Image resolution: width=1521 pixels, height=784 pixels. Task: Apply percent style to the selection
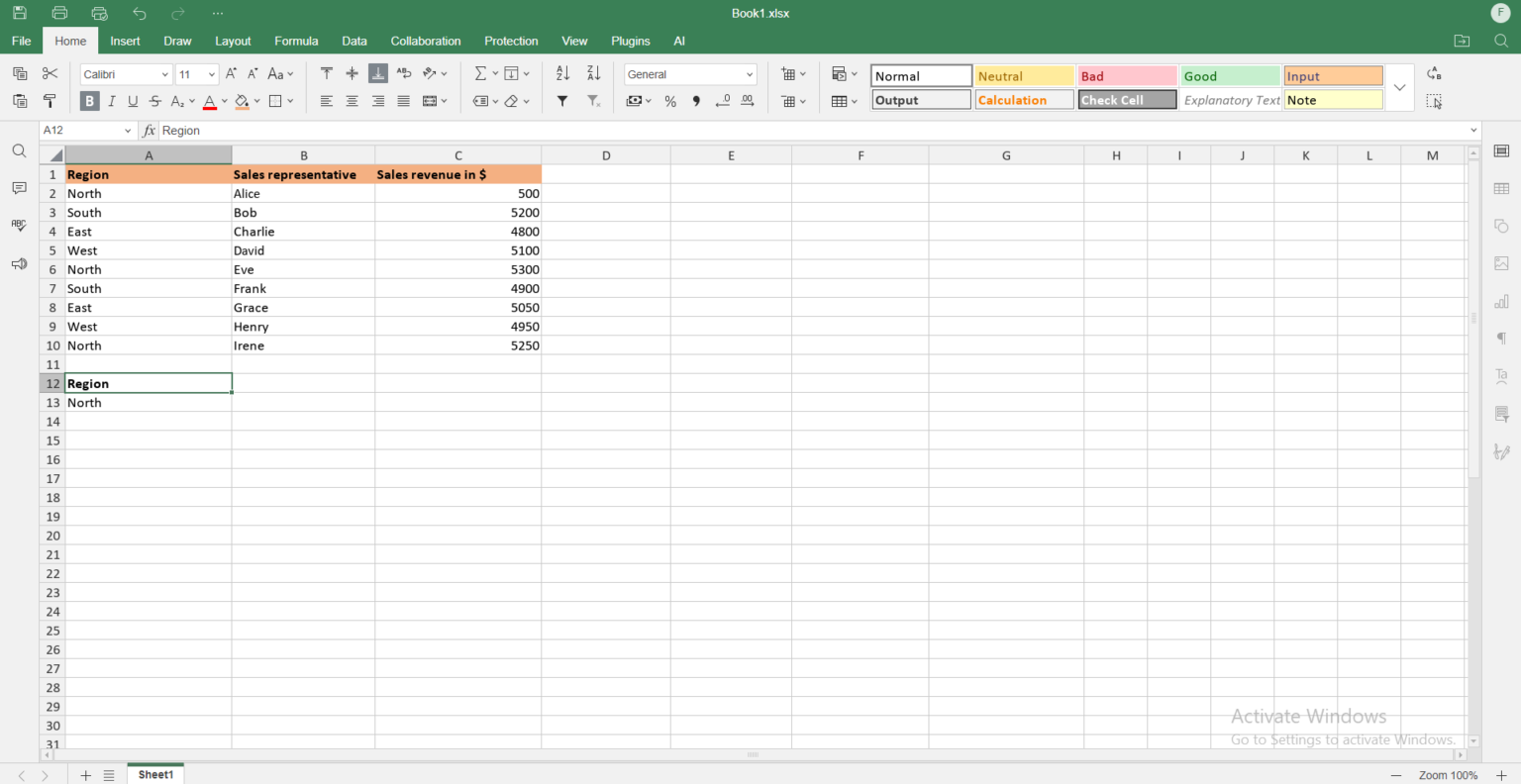tap(670, 100)
